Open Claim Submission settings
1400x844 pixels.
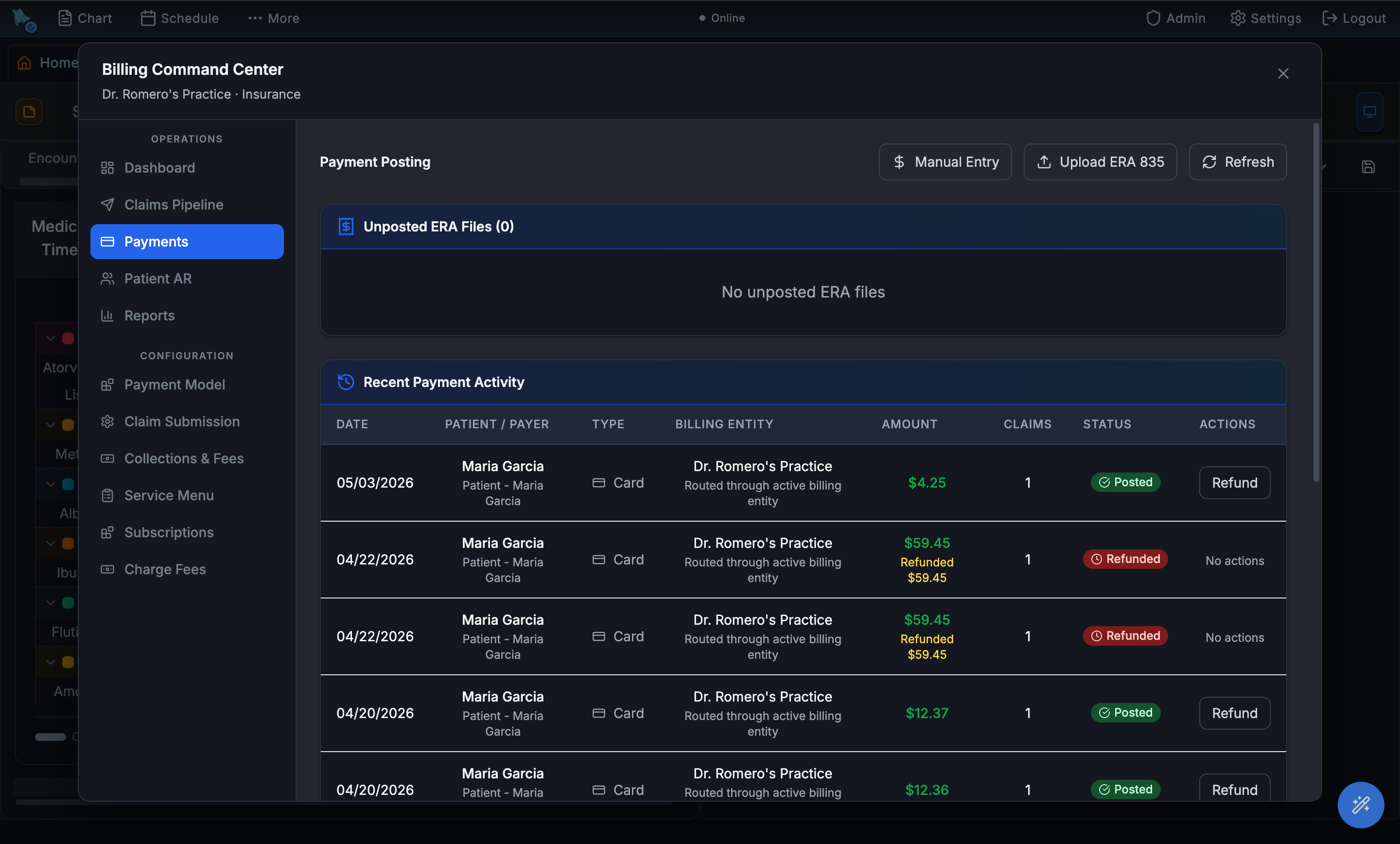[x=187, y=422]
